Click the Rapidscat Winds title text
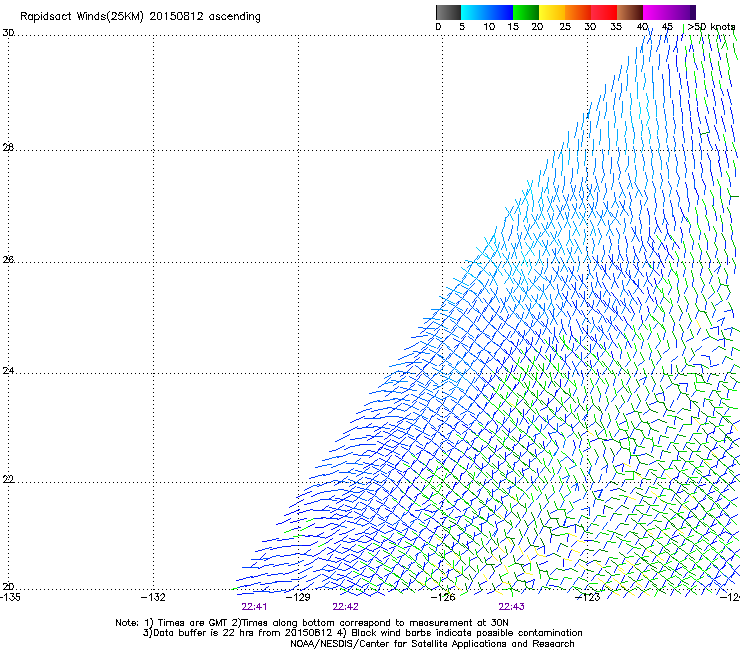Viewport: 740px width, 650px height. 140,17
